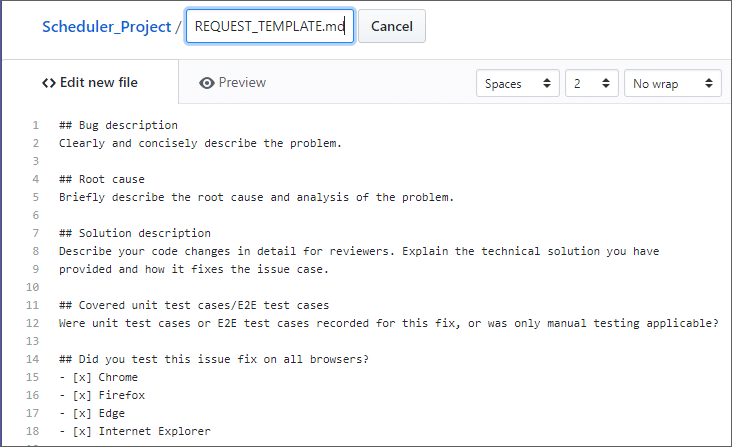Click the [x] Chrome checkbox text
The image size is (732, 447).
pyautogui.click(x=105, y=377)
